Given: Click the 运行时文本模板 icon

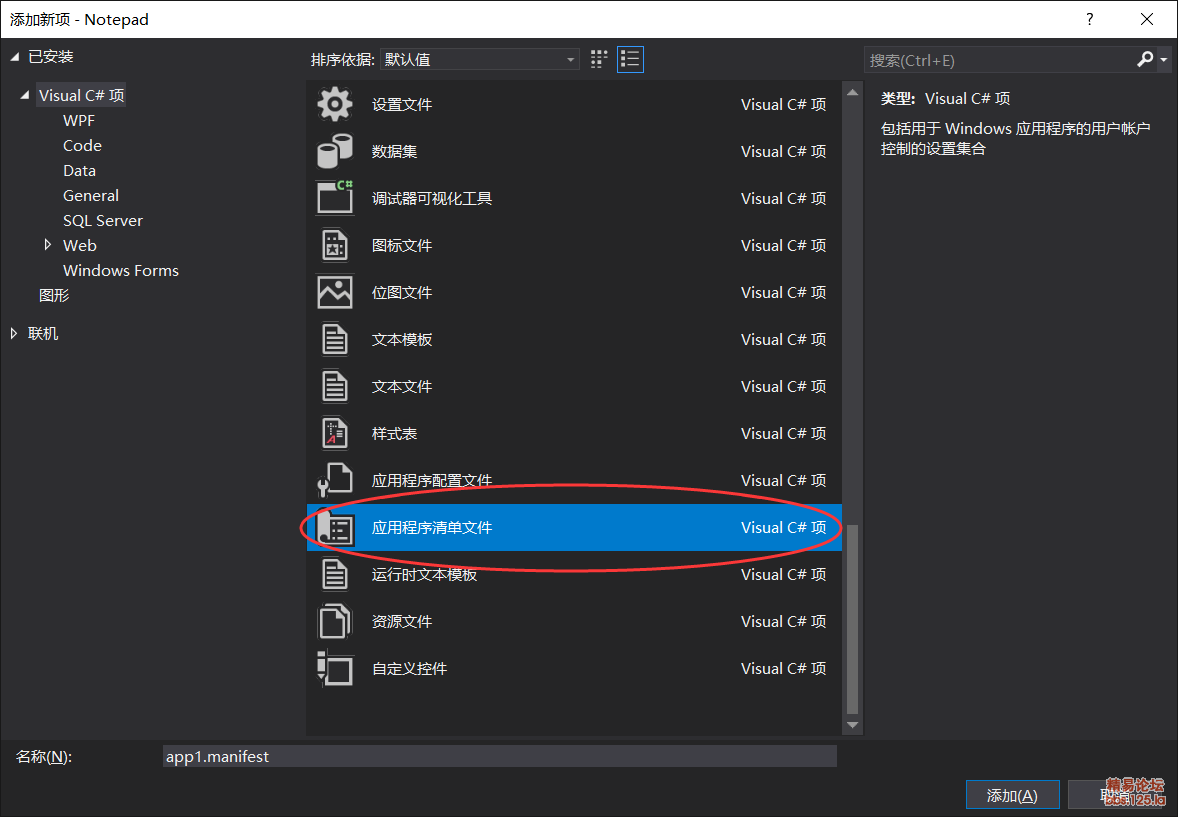Looking at the screenshot, I should pos(334,574).
